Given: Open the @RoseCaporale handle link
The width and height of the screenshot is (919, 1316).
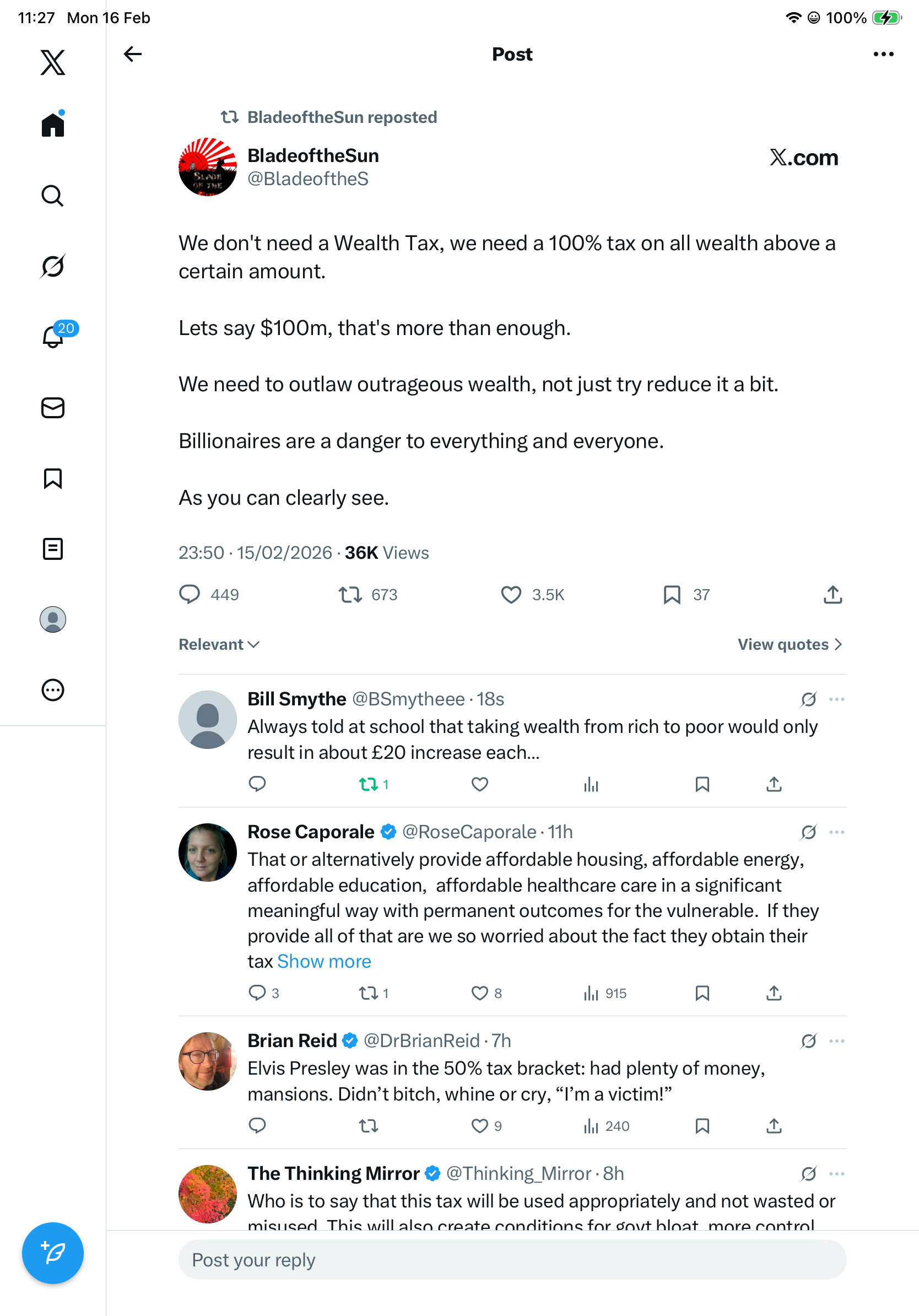Looking at the screenshot, I should tap(469, 832).
